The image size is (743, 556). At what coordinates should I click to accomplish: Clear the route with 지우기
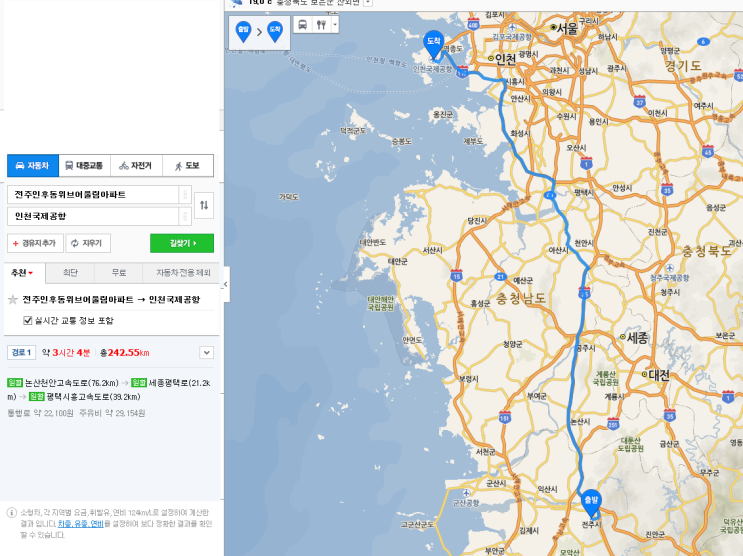pyautogui.click(x=88, y=243)
